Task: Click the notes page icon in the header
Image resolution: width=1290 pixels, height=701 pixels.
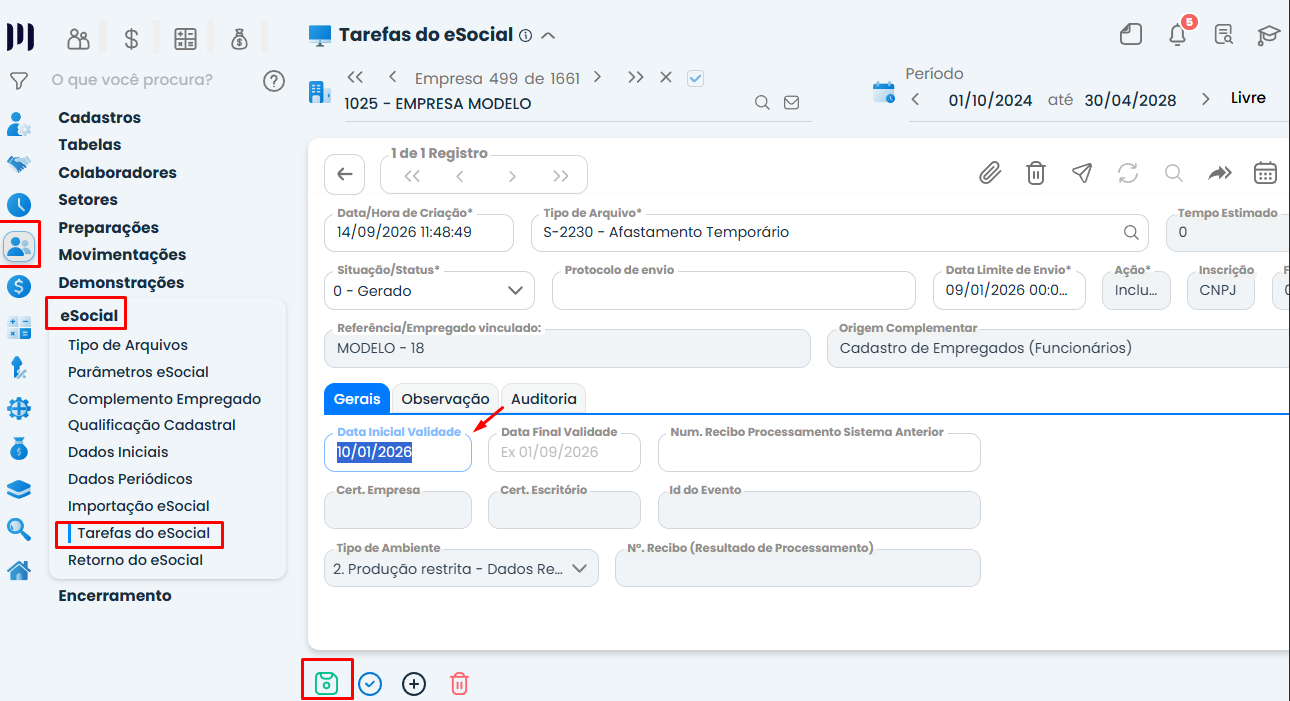Action: coord(1131,36)
